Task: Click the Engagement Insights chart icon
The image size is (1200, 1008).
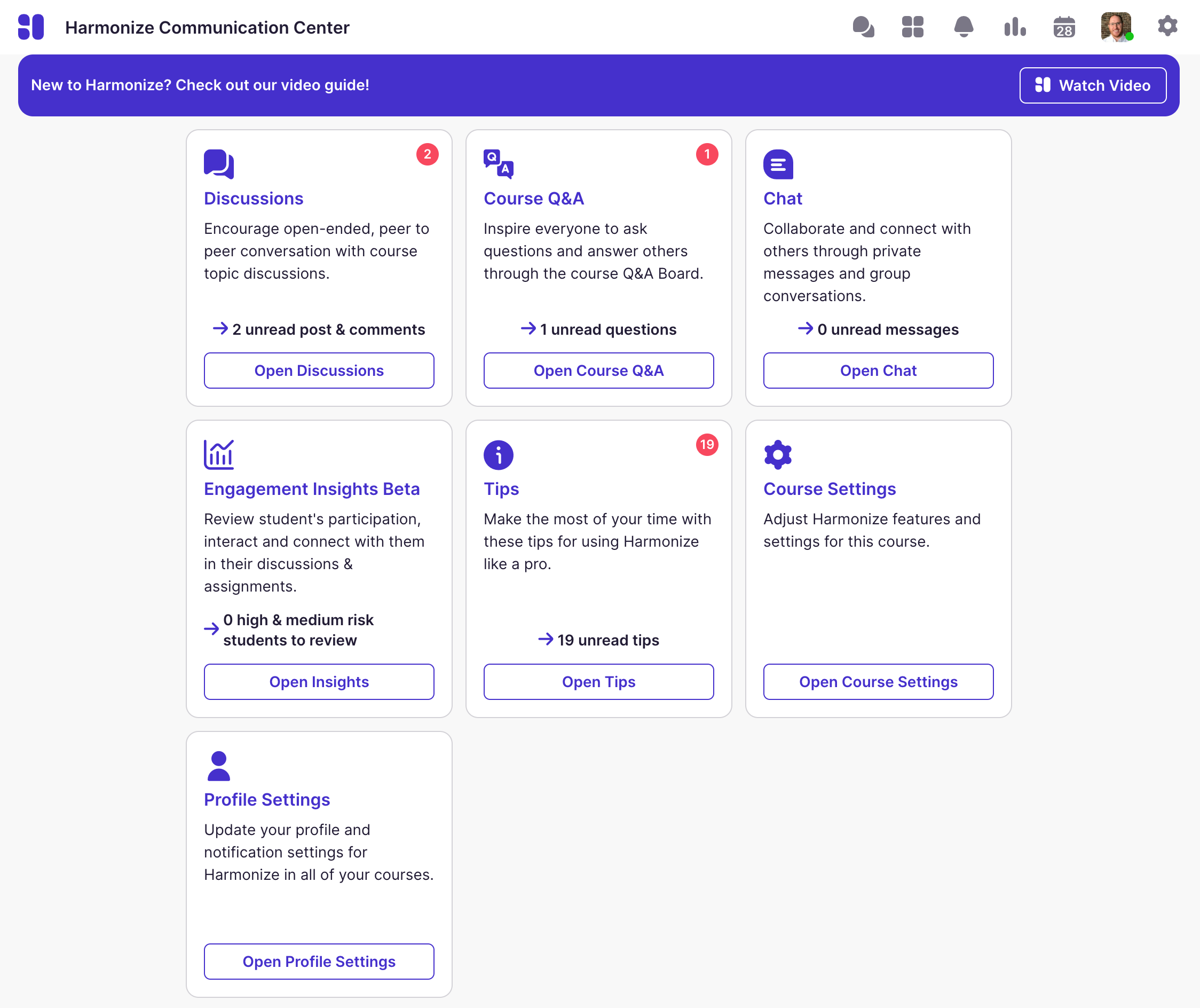Action: [219, 455]
